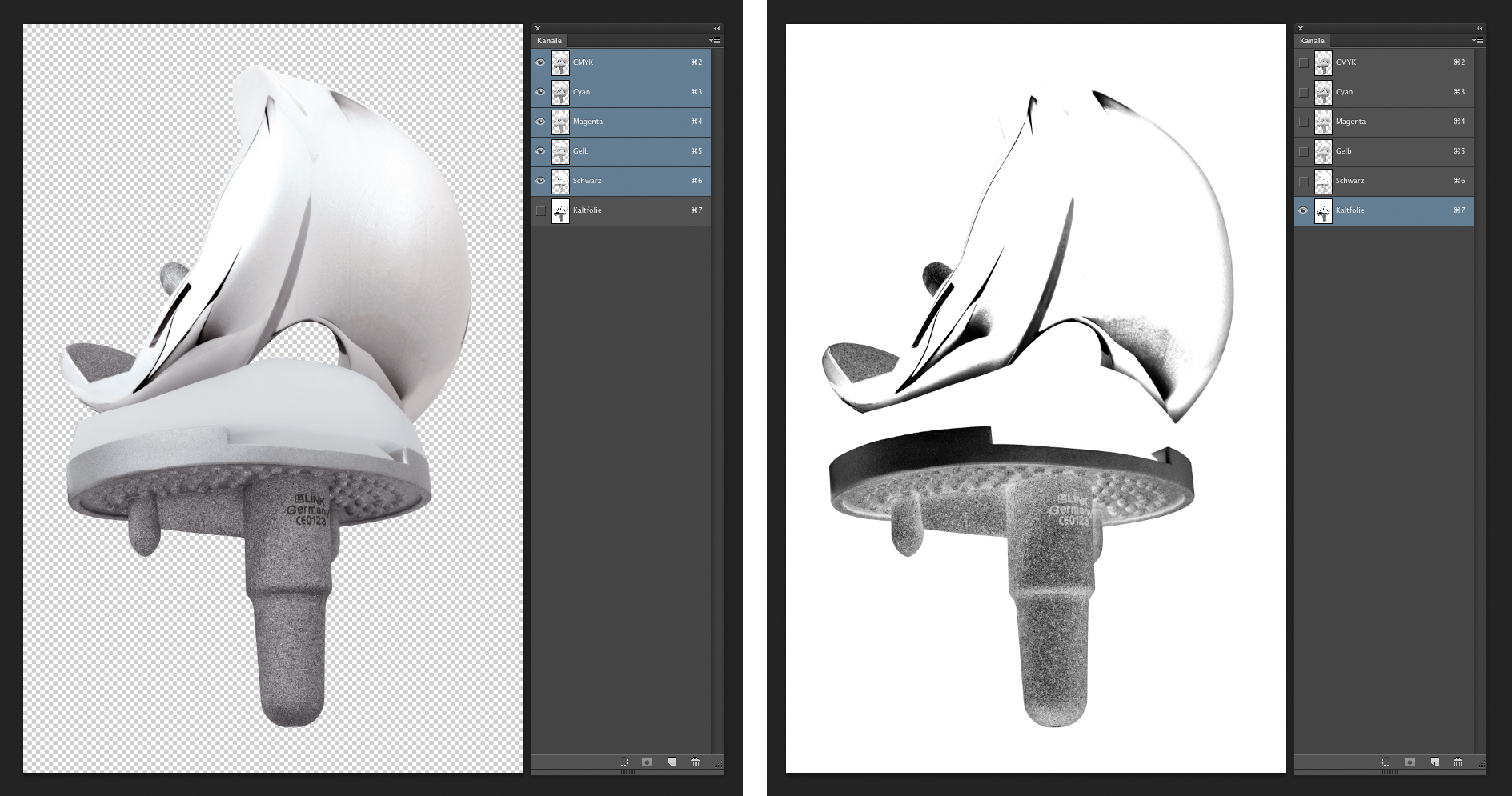The image size is (1512, 796).
Task: Hide the Kaltfolie channel in right panel
Action: click(1303, 210)
